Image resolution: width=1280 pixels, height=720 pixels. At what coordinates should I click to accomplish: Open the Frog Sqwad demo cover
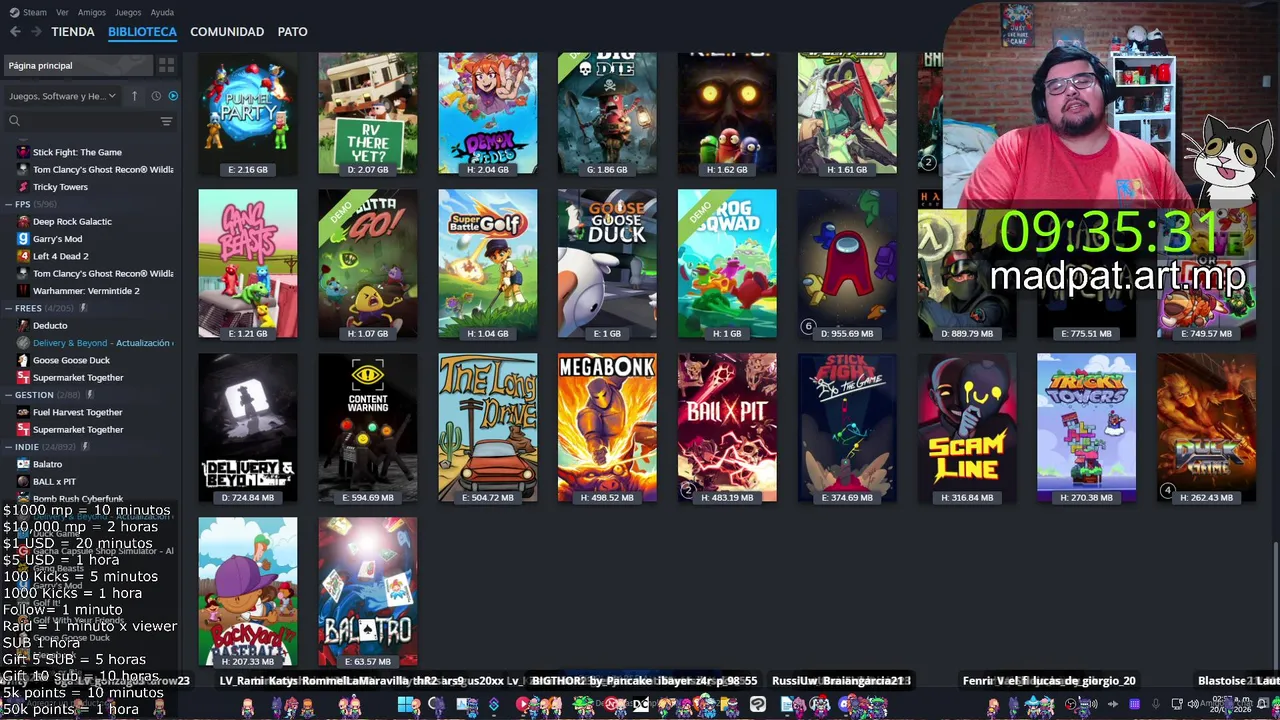pos(727,264)
